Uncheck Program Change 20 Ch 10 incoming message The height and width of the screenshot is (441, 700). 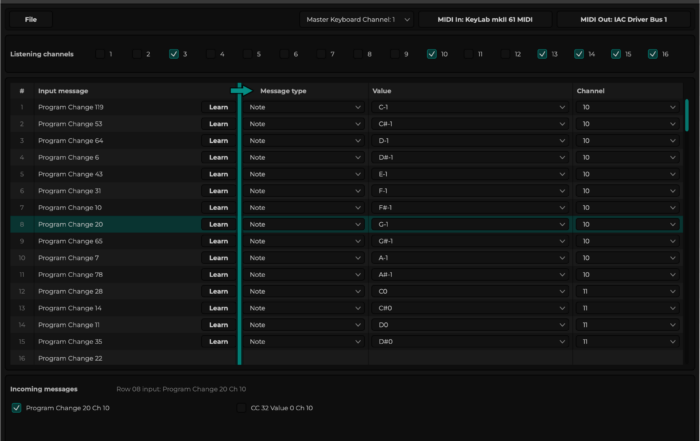pyautogui.click(x=17, y=408)
